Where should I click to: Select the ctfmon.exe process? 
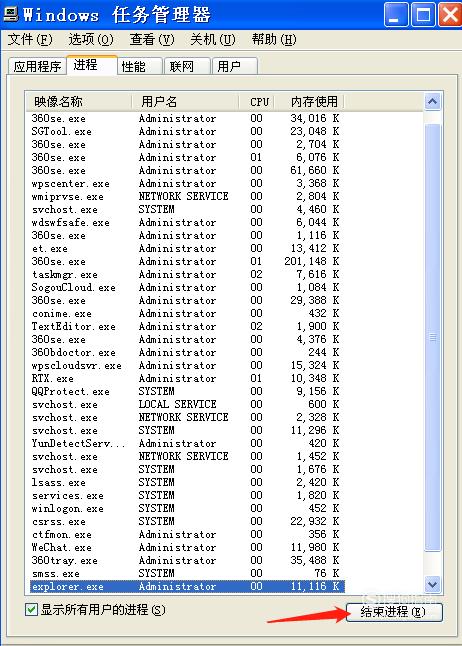point(187,534)
